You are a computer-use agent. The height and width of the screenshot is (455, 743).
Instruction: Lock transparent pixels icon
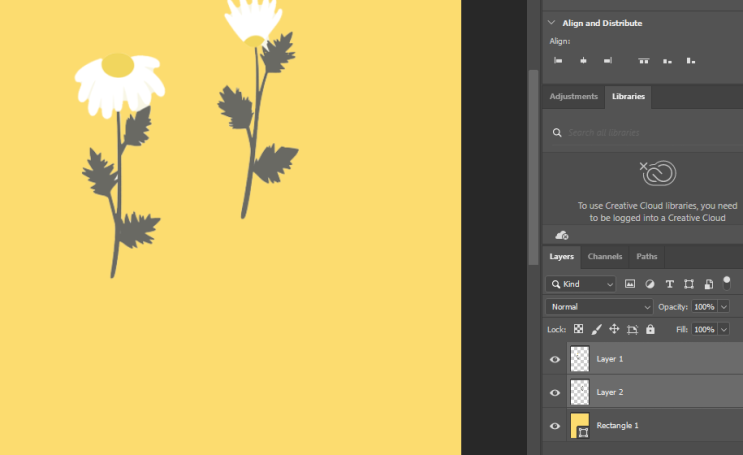(x=579, y=329)
